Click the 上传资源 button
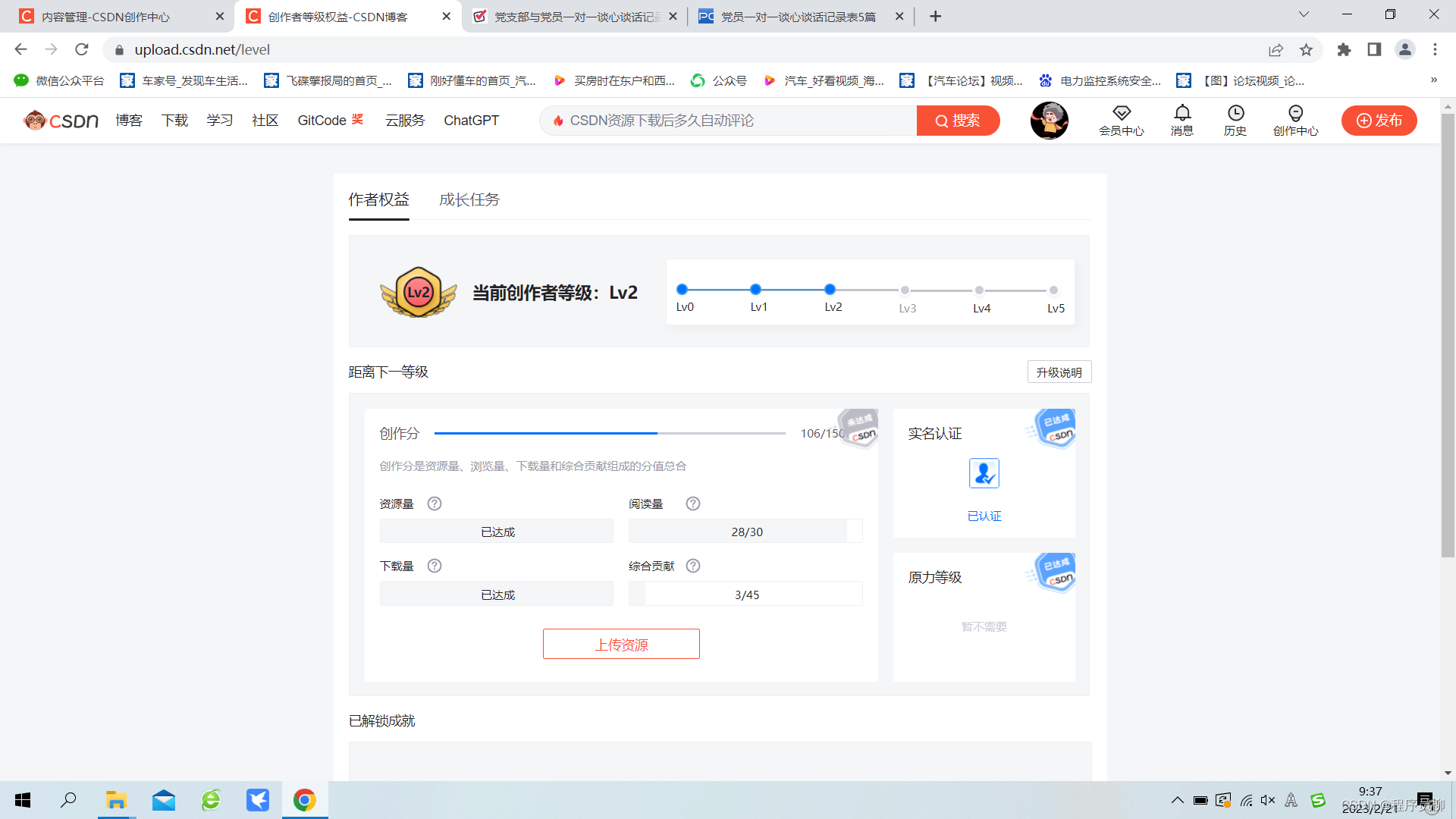The height and width of the screenshot is (819, 1456). point(621,644)
